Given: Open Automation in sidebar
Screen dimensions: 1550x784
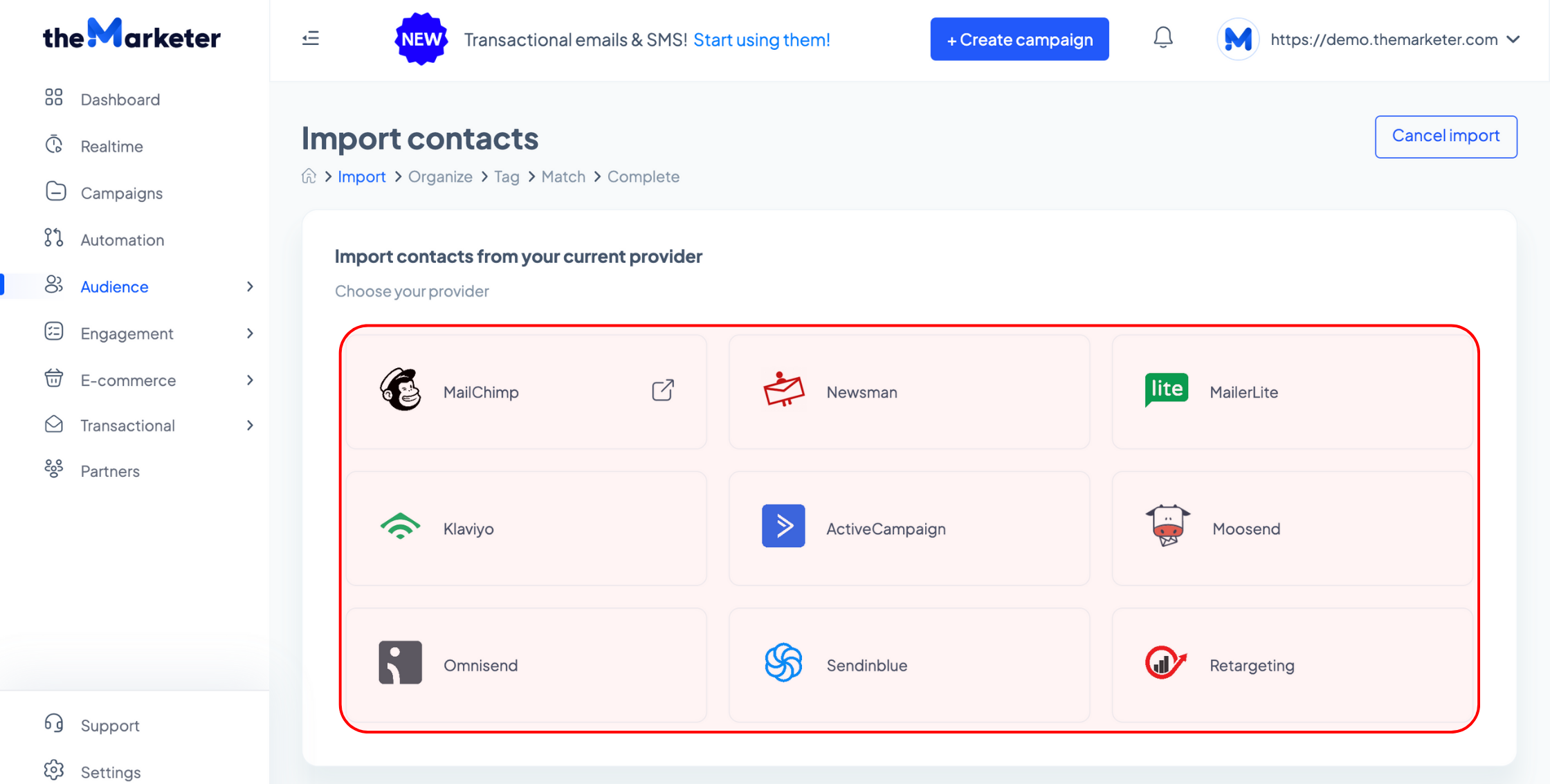Looking at the screenshot, I should point(122,239).
